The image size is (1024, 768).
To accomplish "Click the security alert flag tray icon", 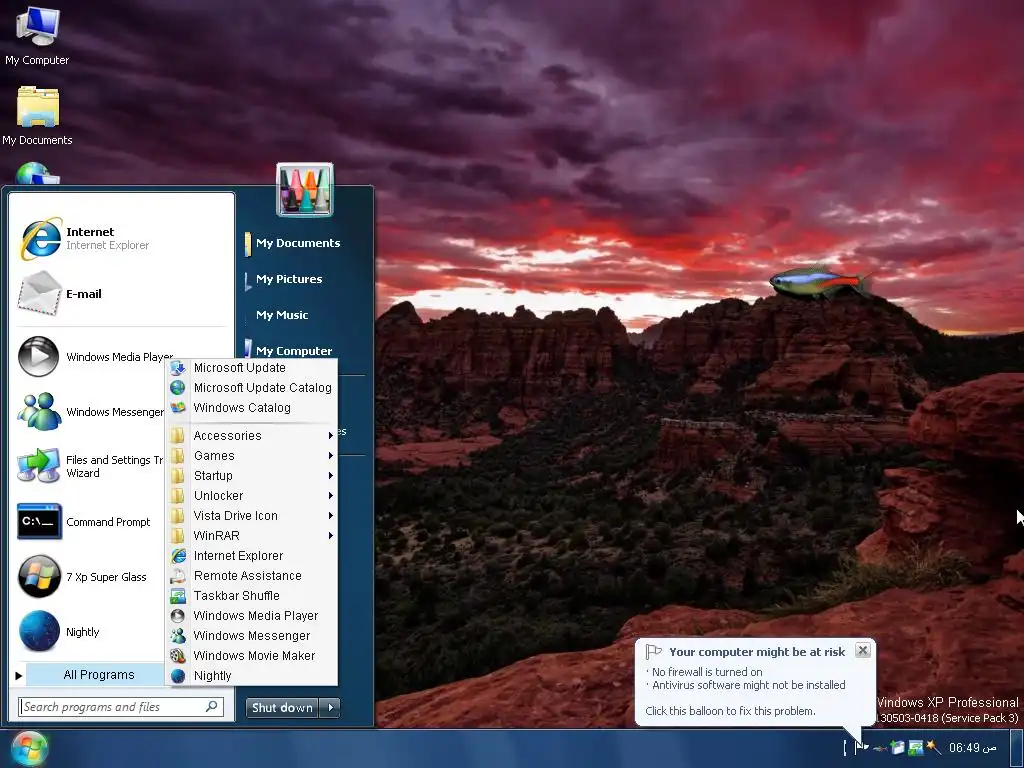I will [x=862, y=747].
